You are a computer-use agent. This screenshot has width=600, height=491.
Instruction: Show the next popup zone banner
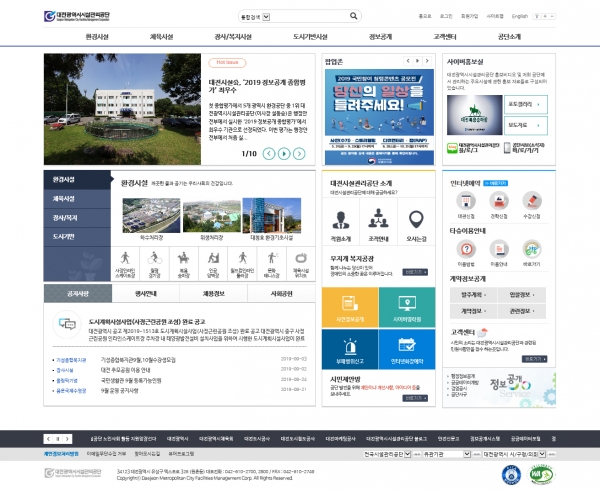click(x=428, y=60)
